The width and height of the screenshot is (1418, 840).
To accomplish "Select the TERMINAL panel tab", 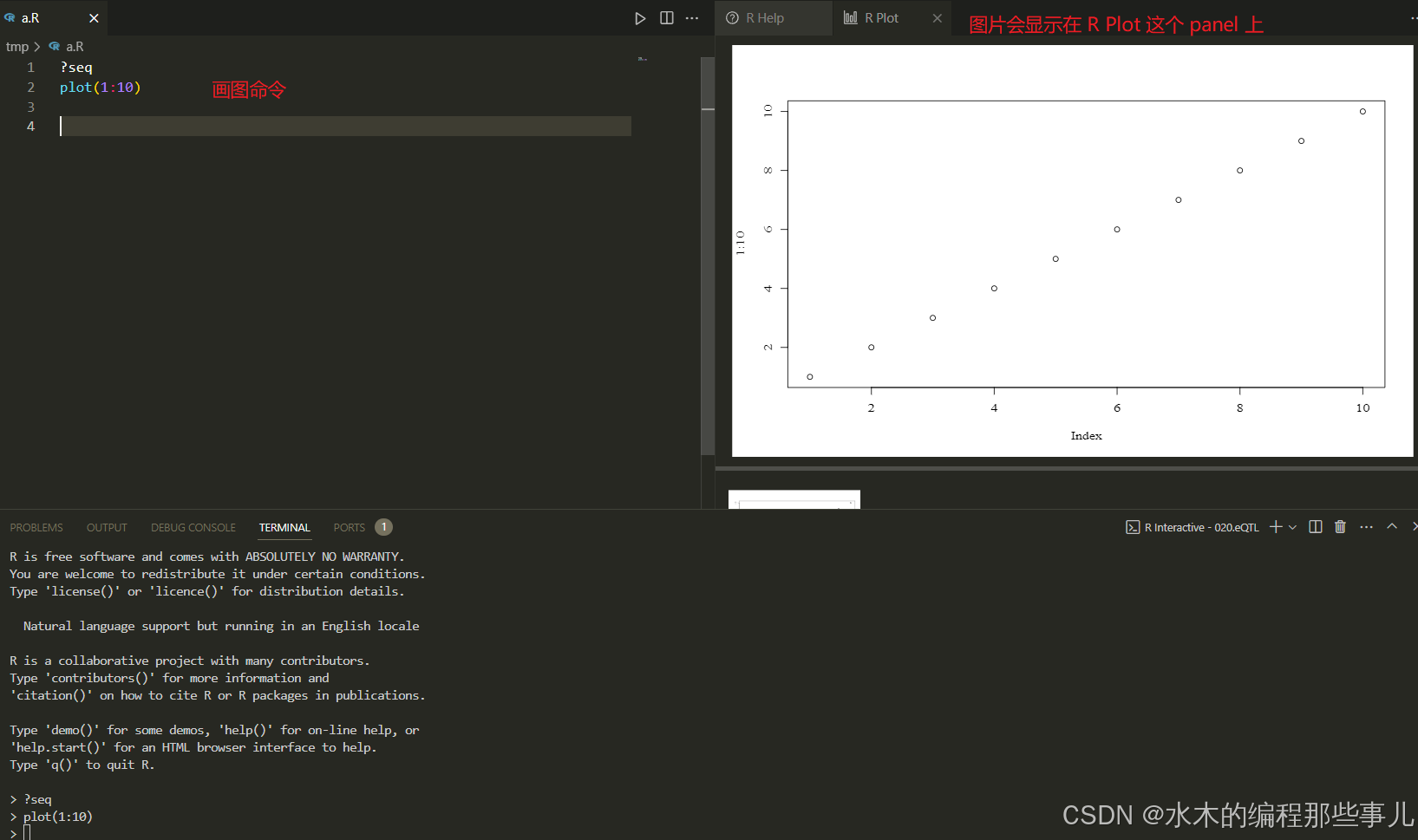I will (x=284, y=527).
